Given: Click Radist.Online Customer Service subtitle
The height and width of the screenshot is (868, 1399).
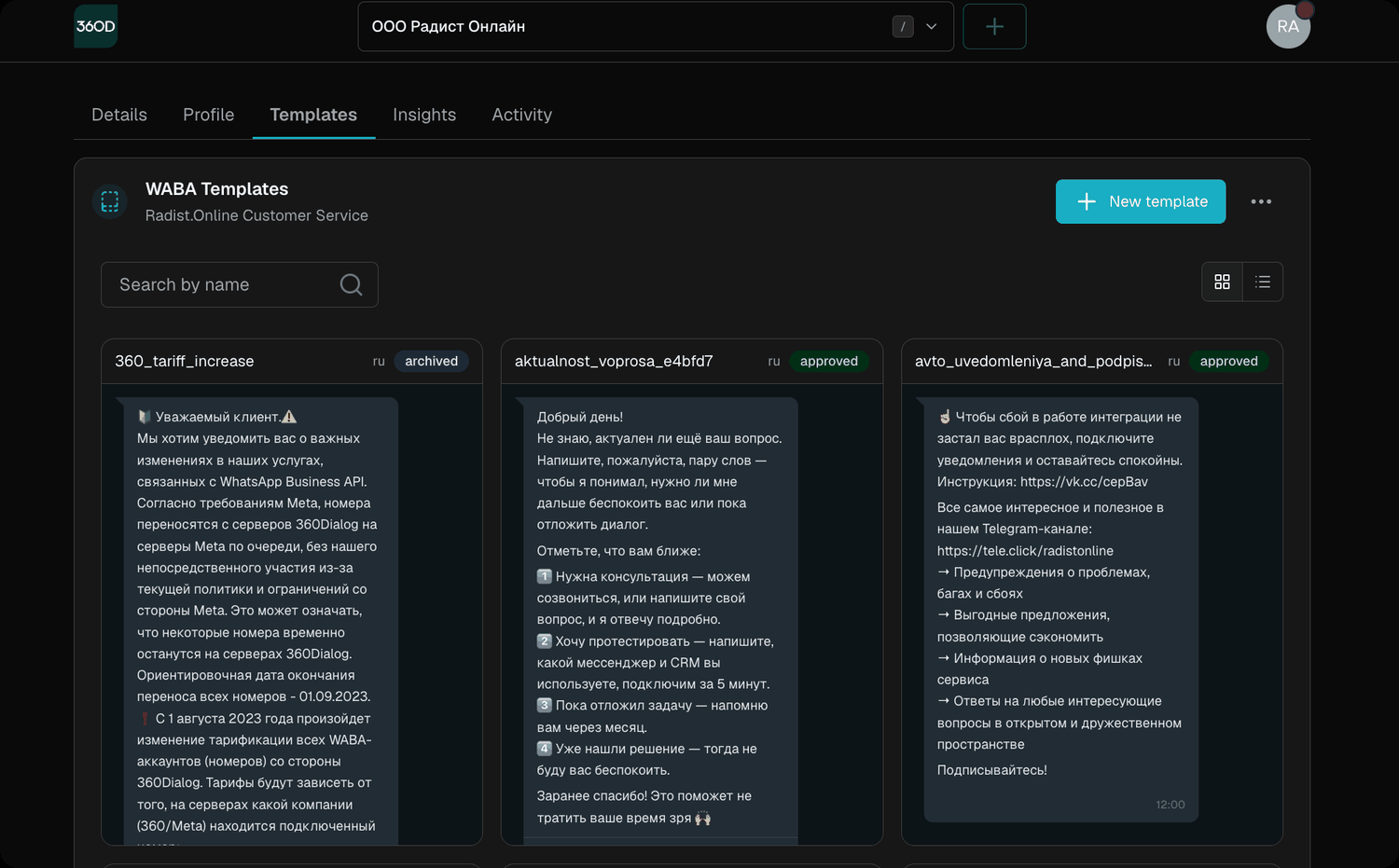Looking at the screenshot, I should point(256,215).
